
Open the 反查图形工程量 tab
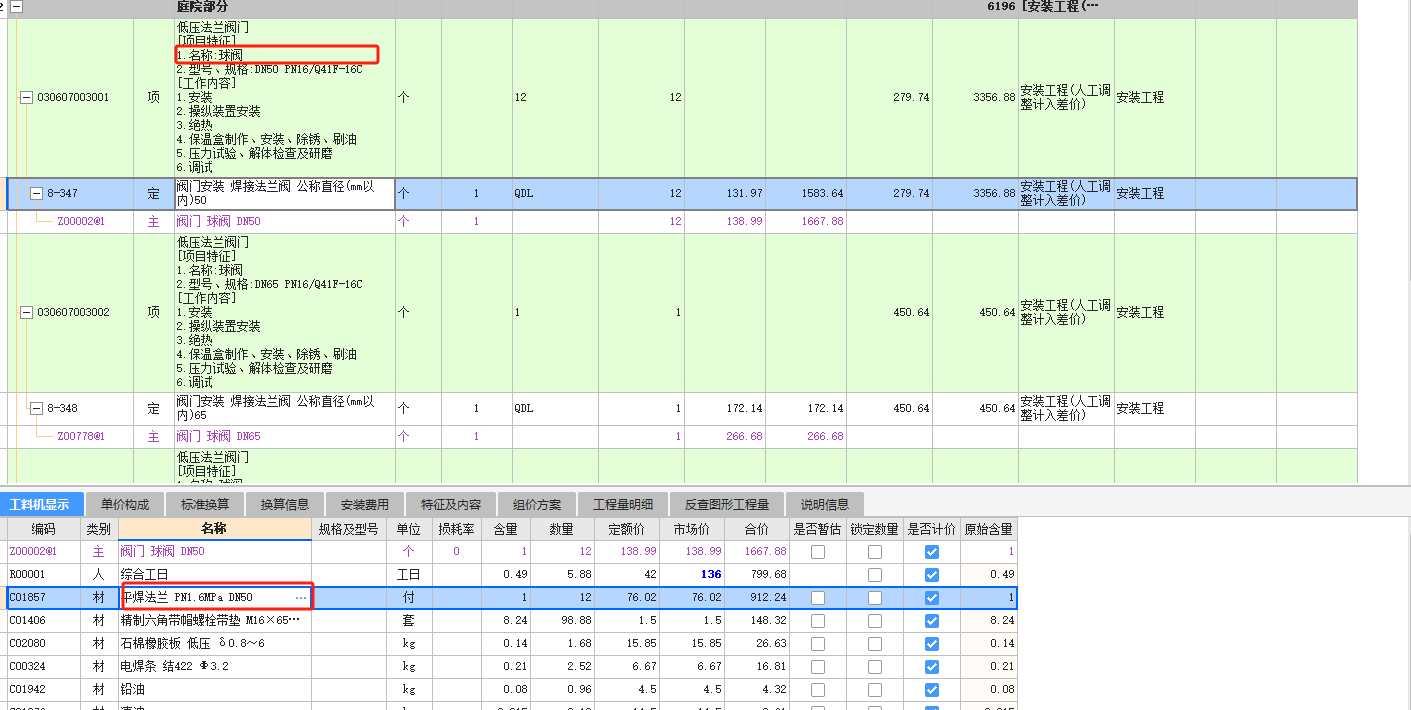tap(727, 504)
